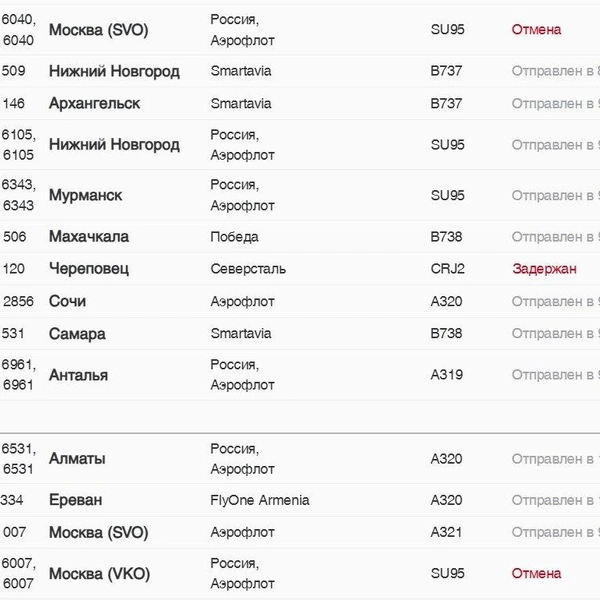Click Отмена status for Москва (VKO)

(536, 573)
